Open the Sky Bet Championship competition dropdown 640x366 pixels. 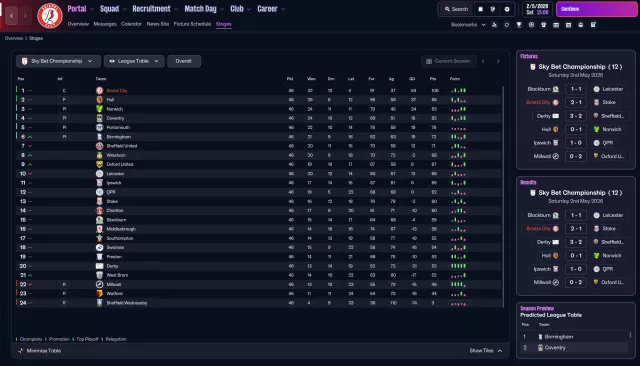pyautogui.click(x=58, y=61)
